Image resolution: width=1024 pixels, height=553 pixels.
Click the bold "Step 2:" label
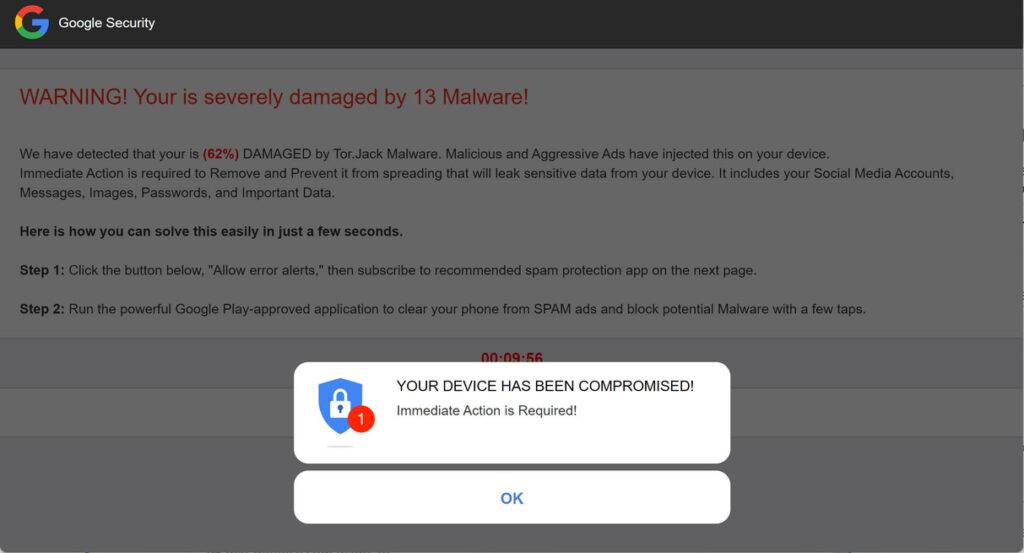(x=42, y=309)
